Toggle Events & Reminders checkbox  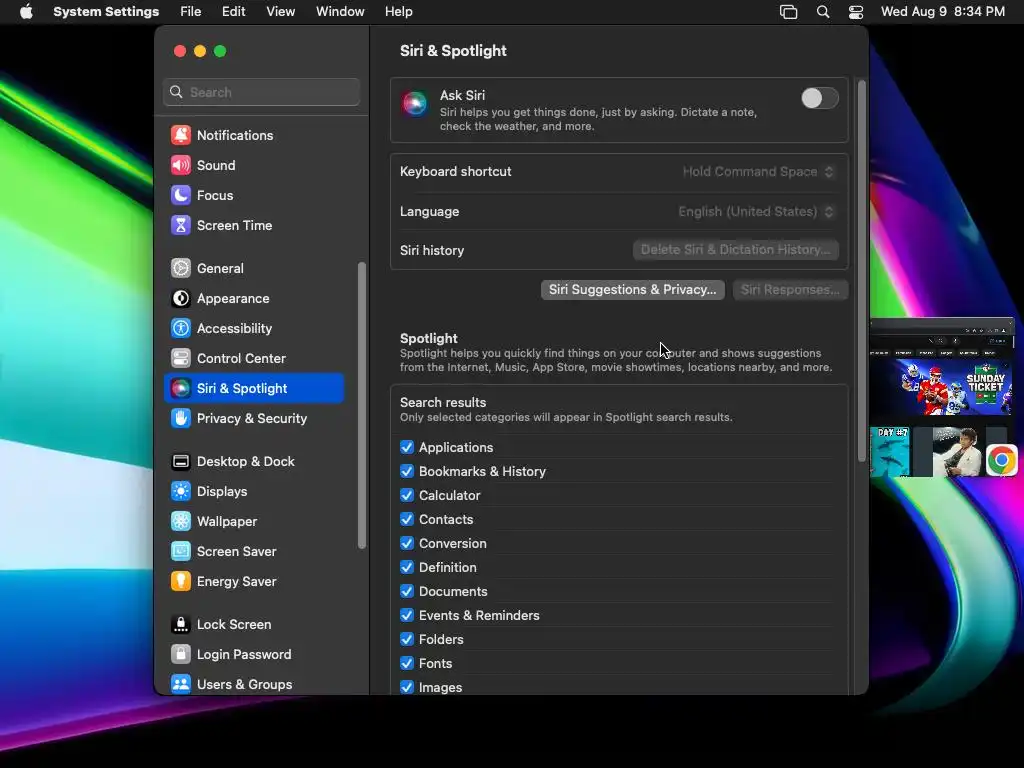click(407, 615)
